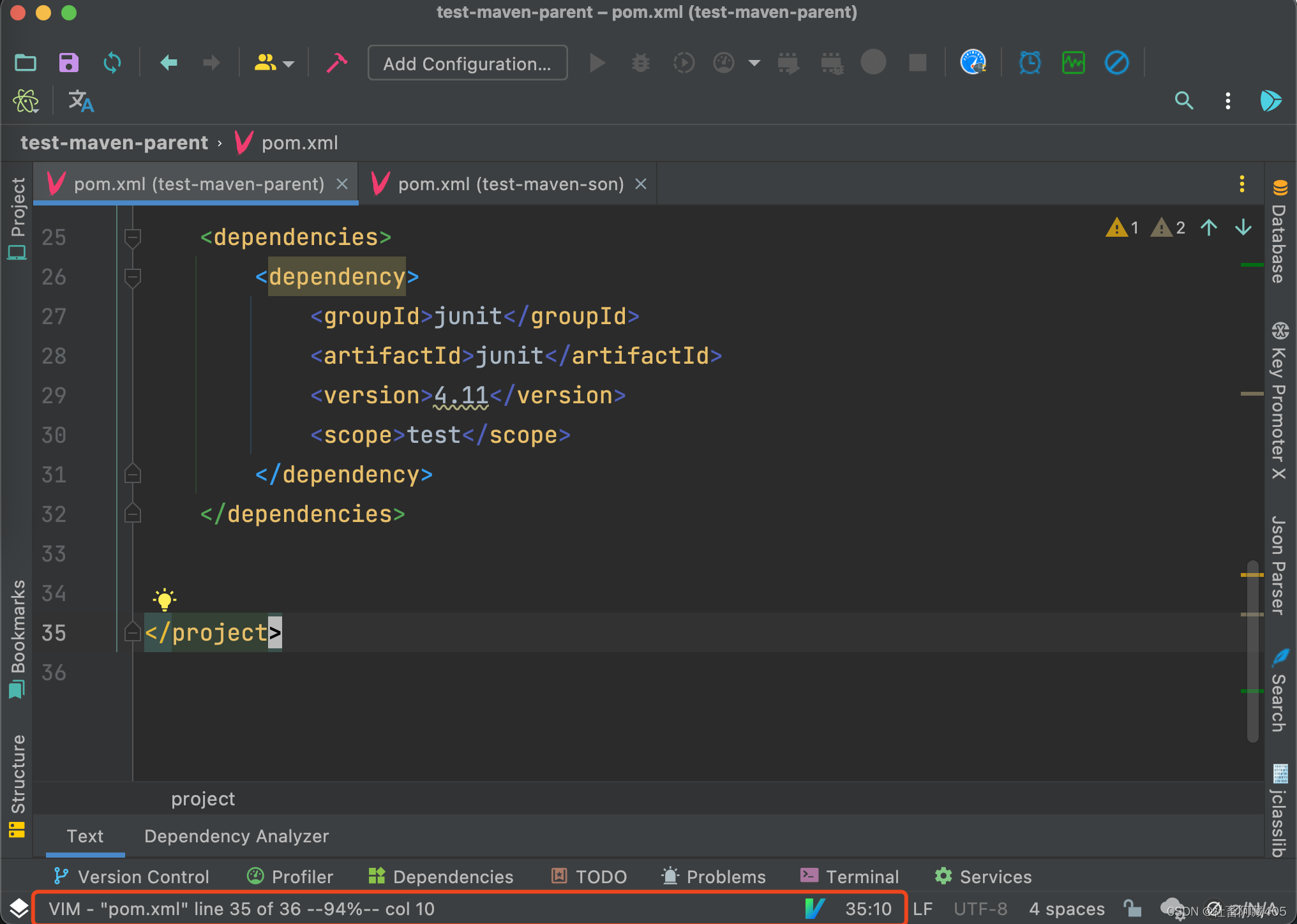Change file encoding via the UTF-8 dropdown

(x=981, y=908)
